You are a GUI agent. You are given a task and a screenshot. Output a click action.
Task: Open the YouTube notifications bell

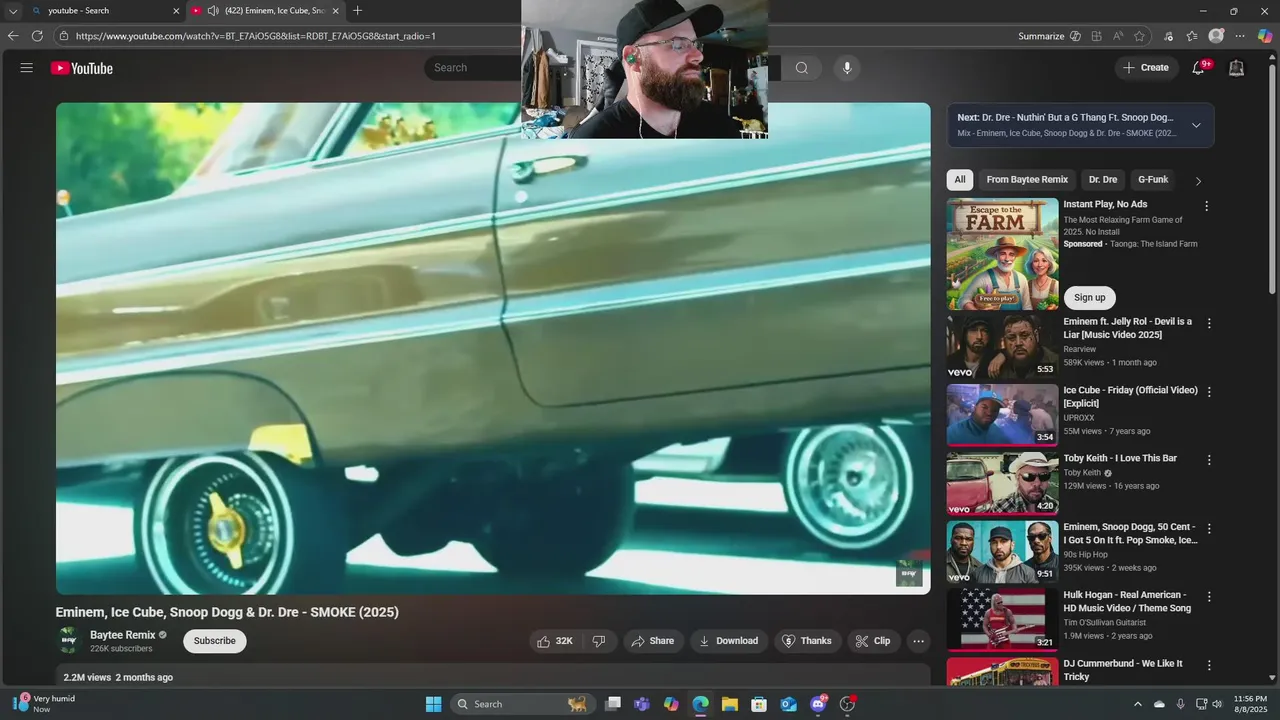tap(1198, 68)
